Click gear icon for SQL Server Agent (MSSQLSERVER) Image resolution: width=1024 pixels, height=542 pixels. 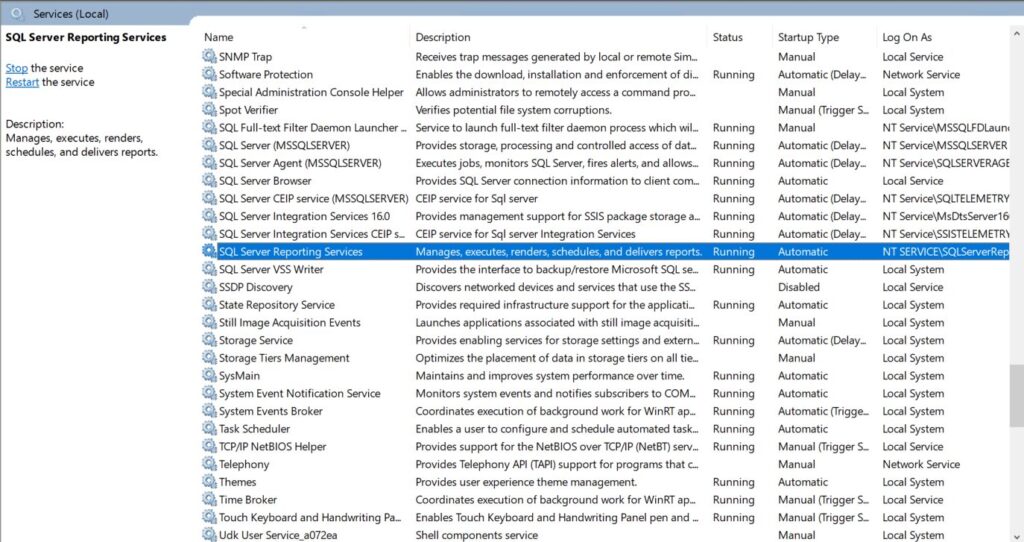coord(209,162)
